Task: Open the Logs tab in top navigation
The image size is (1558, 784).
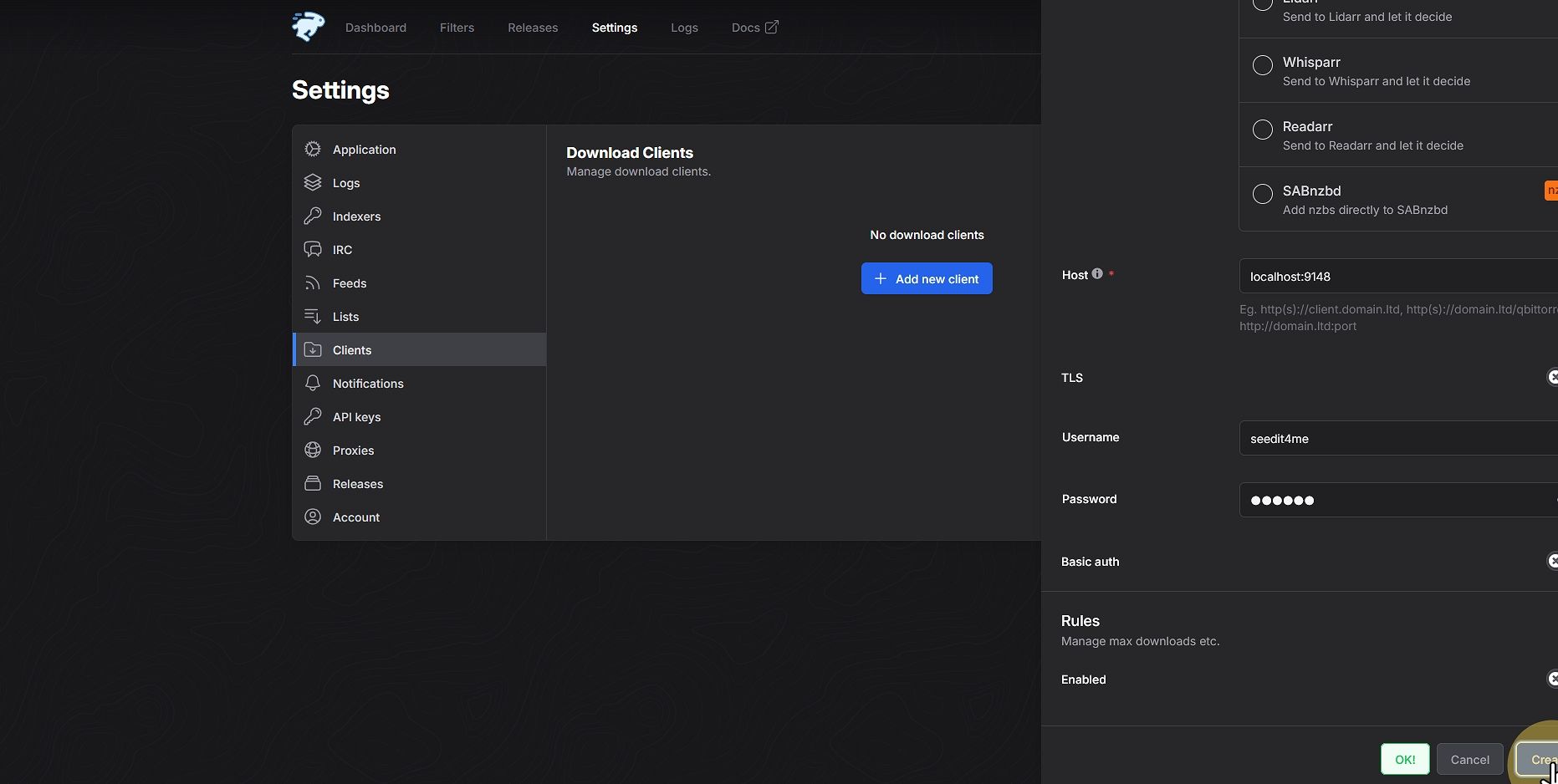Action: (x=684, y=28)
